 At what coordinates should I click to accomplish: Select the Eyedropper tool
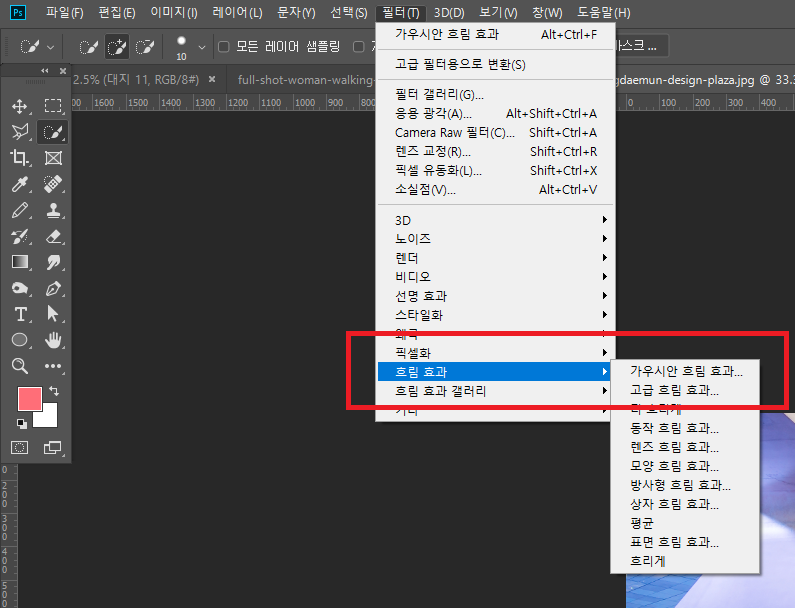click(x=19, y=184)
